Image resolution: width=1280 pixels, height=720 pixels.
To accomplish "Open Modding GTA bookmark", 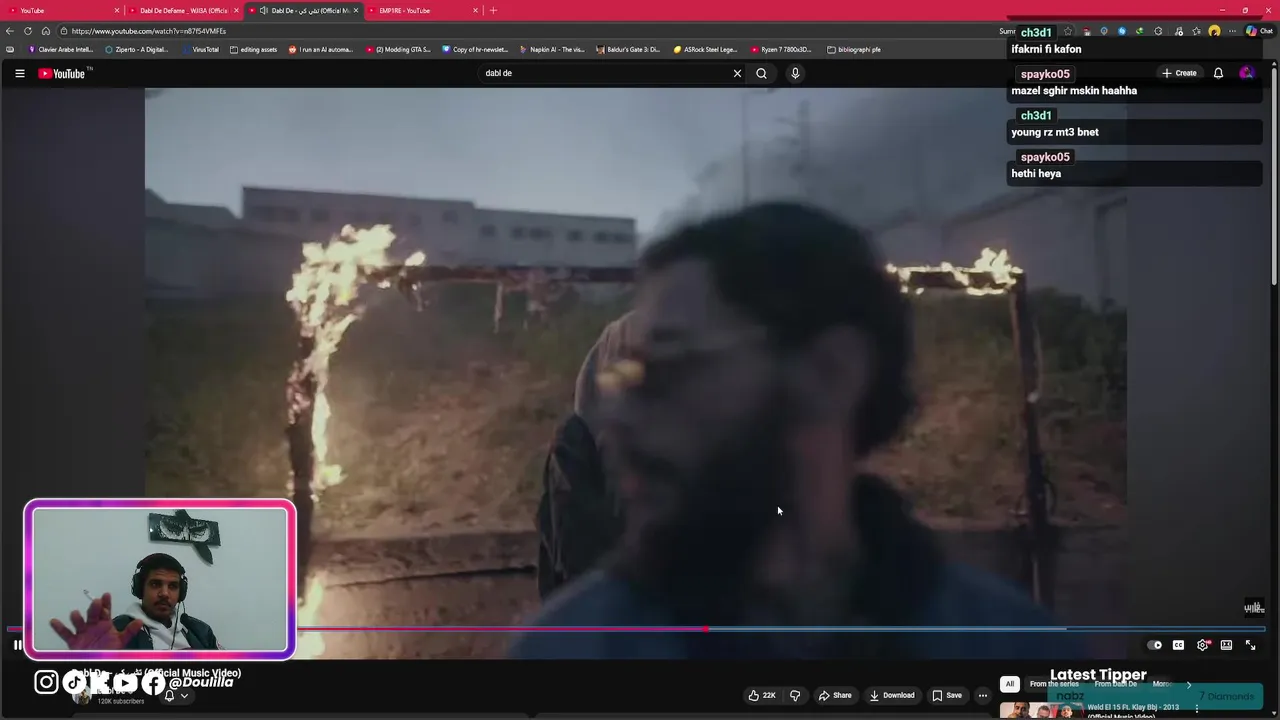I will 398,49.
